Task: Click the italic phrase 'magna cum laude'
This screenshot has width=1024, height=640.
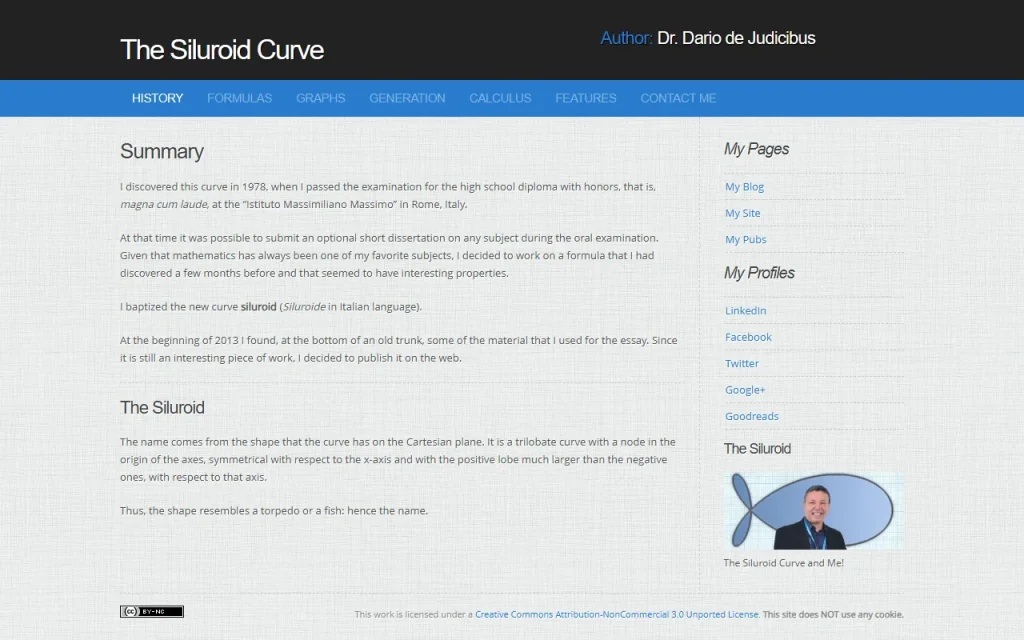Action: [164, 204]
